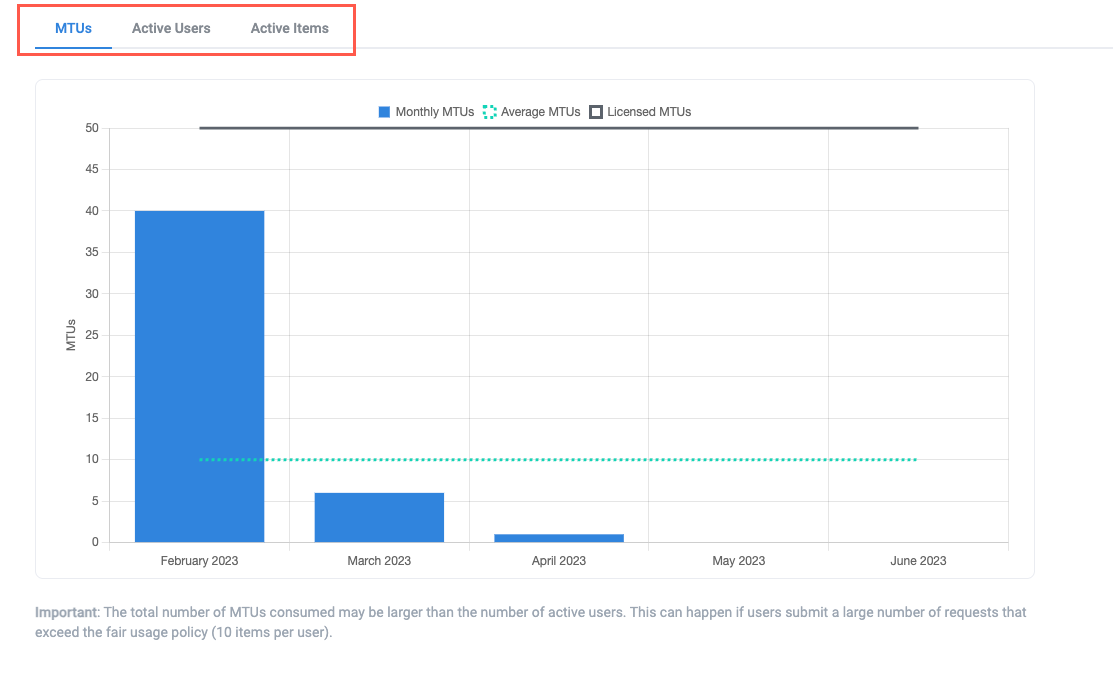Click the March 2023 bar
This screenshot has width=1113, height=685.
(x=379, y=517)
